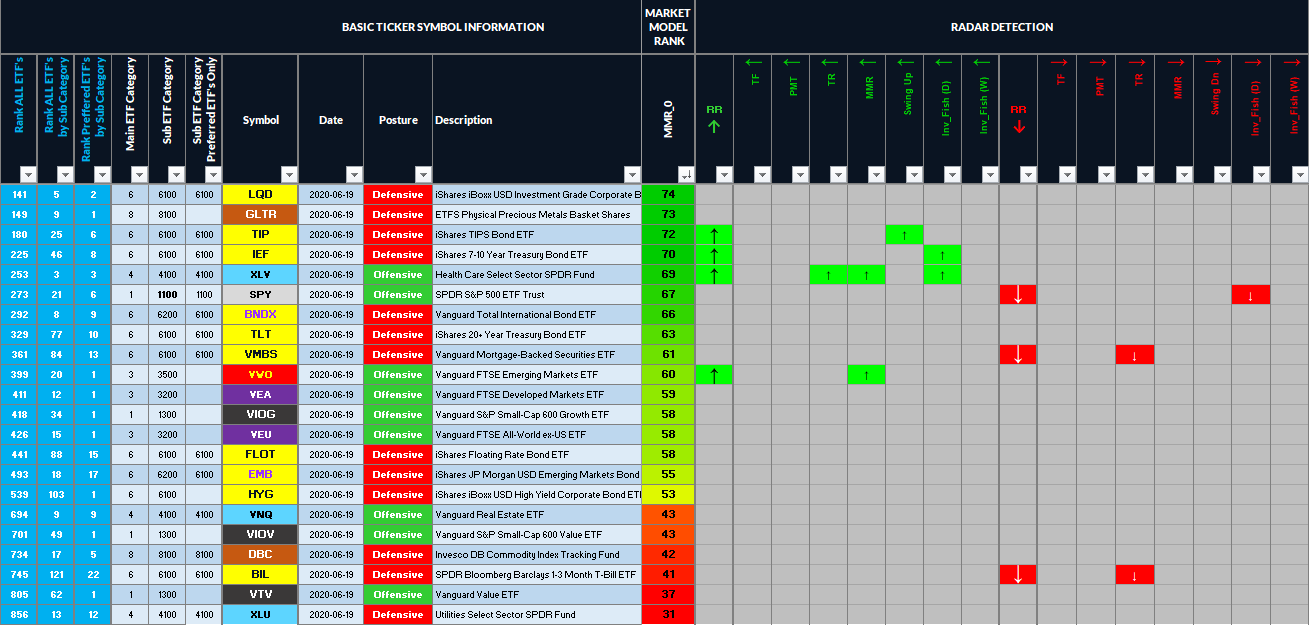Click TIP's green Swing Up indicator
1309x625 pixels.
tap(904, 234)
